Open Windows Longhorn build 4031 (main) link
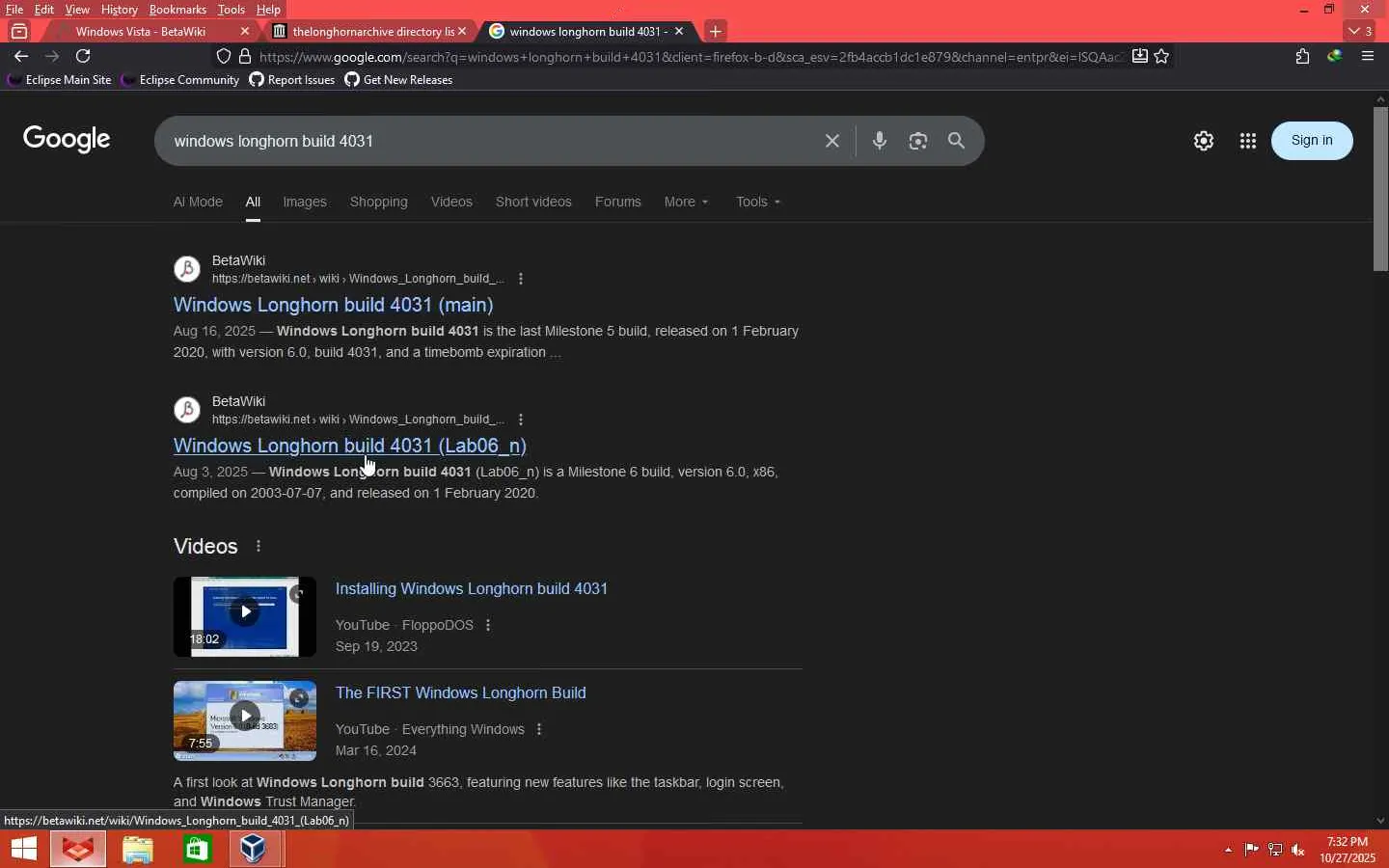 pyautogui.click(x=334, y=305)
